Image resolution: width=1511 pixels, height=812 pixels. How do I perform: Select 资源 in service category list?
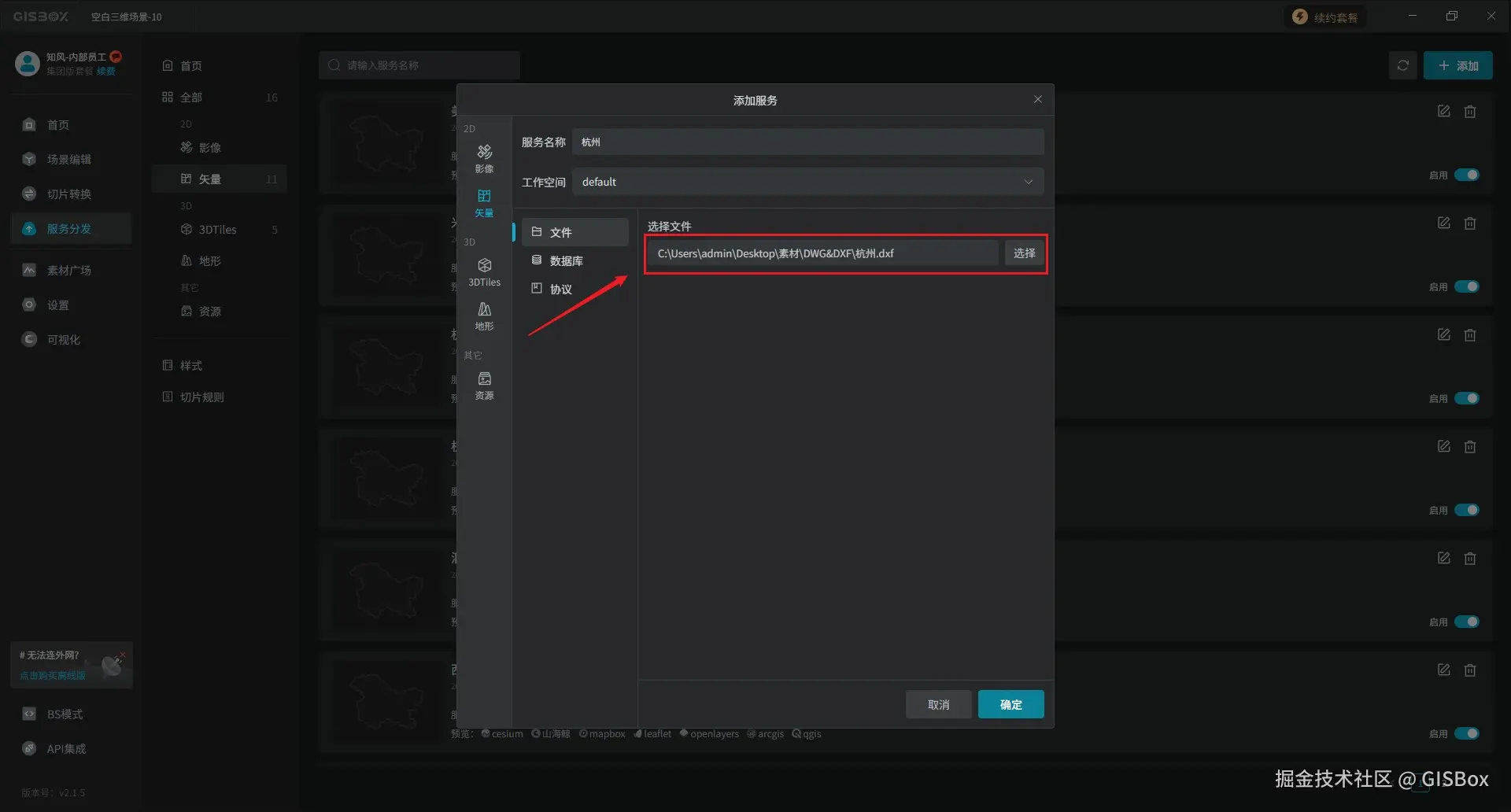(x=220, y=312)
